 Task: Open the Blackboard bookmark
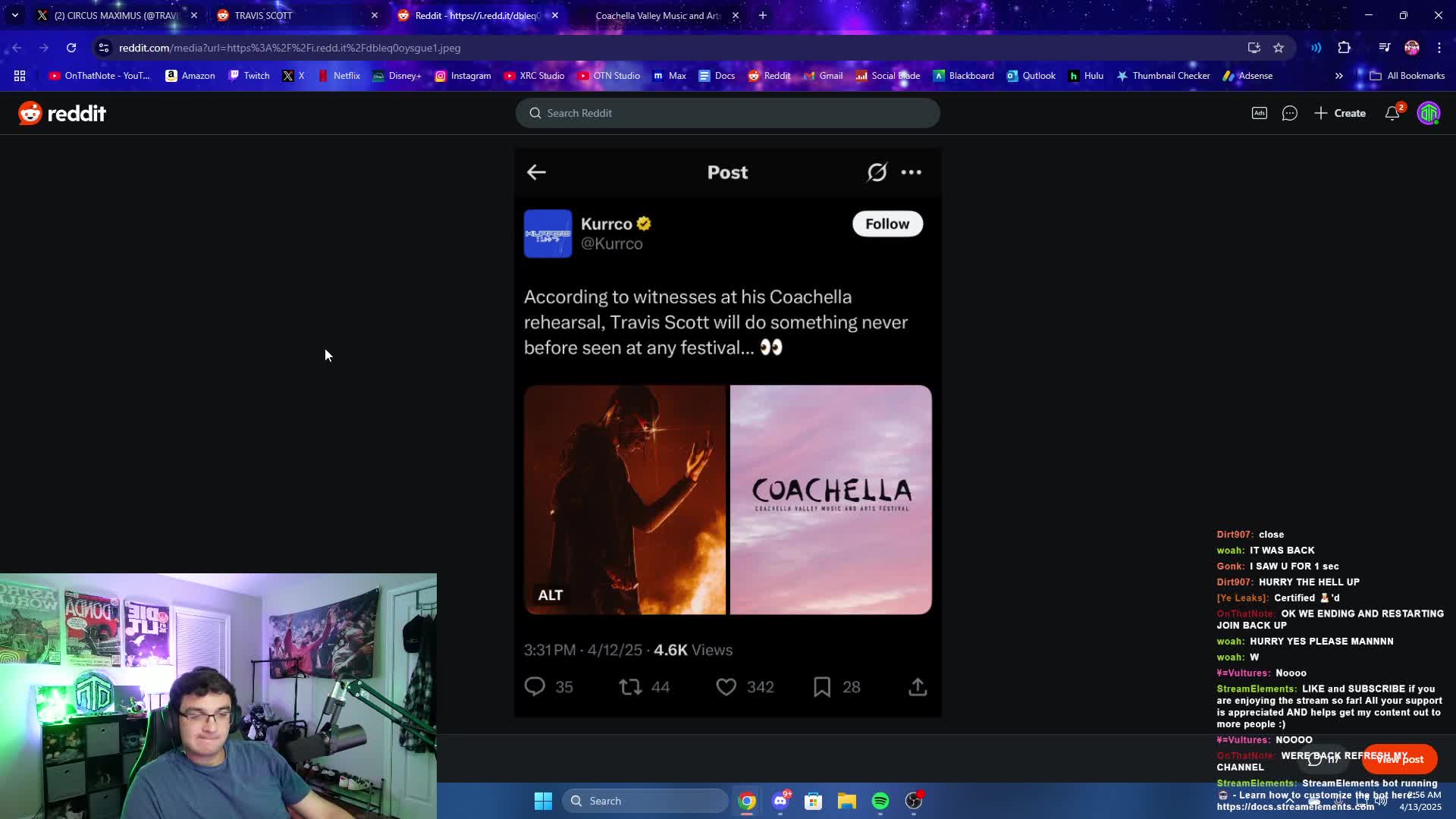click(x=964, y=76)
